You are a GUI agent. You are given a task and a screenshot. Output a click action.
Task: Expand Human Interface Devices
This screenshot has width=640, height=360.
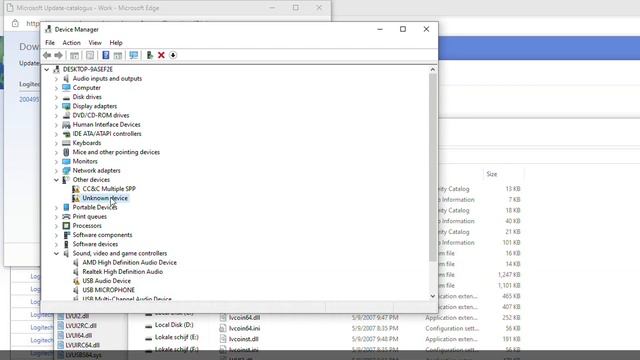(56, 124)
